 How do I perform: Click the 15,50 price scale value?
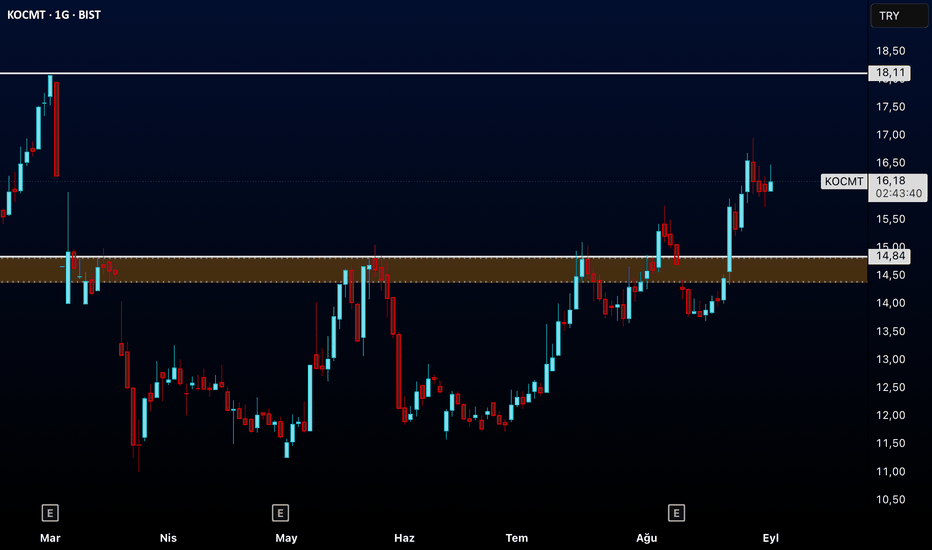[890, 219]
